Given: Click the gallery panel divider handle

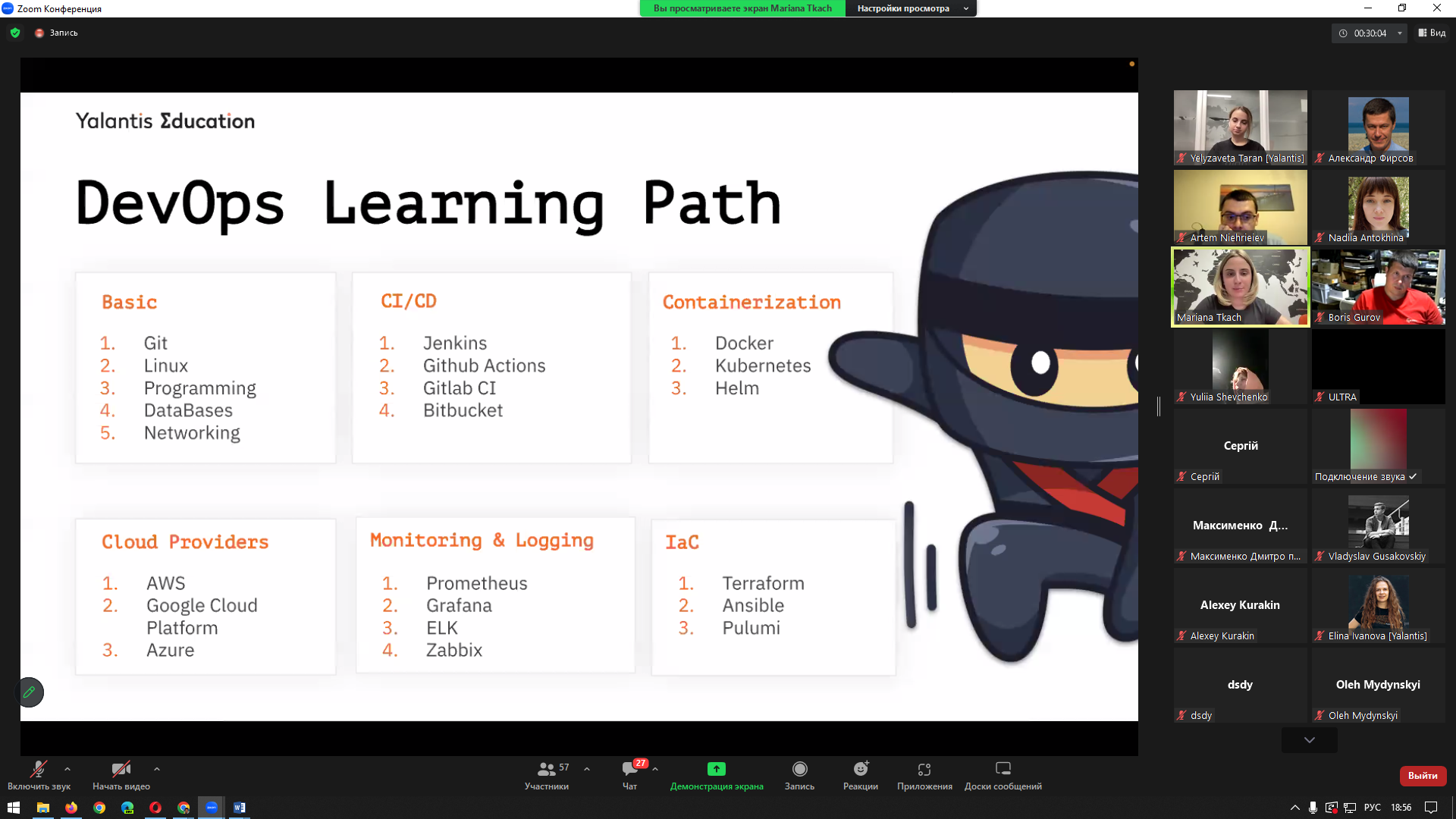Looking at the screenshot, I should click(1159, 406).
